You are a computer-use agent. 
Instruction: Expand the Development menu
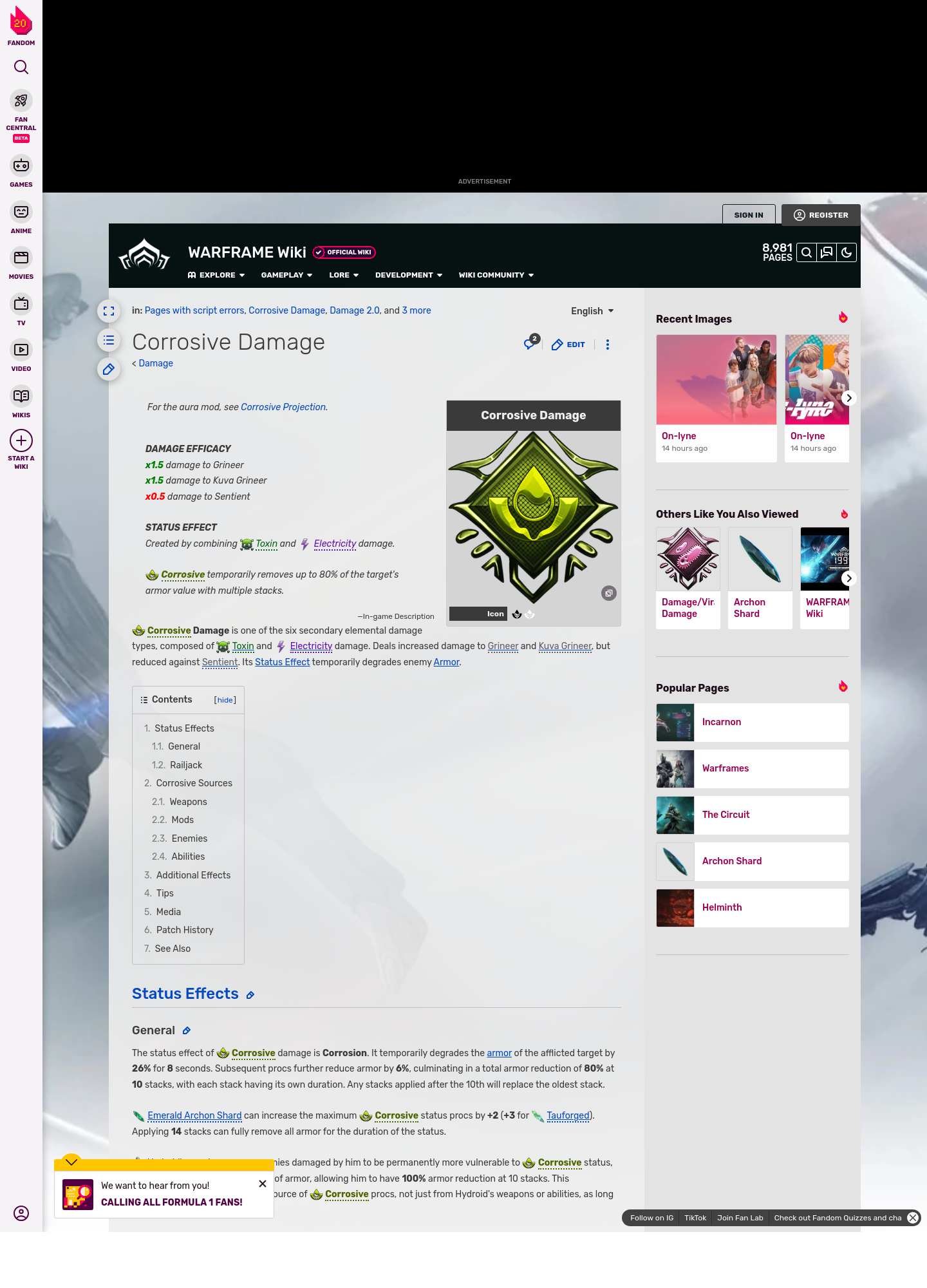(x=409, y=275)
